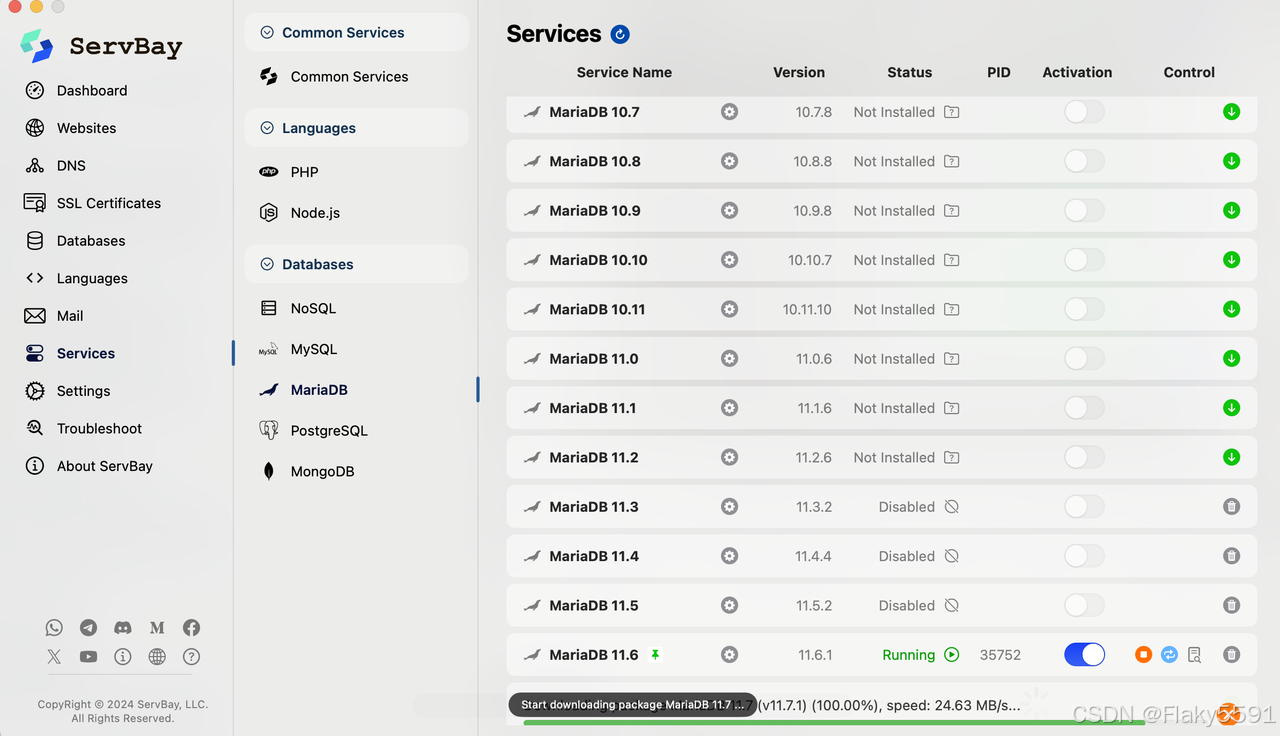Collapse the Databases section header
This screenshot has width=1280, height=736.
(x=356, y=264)
